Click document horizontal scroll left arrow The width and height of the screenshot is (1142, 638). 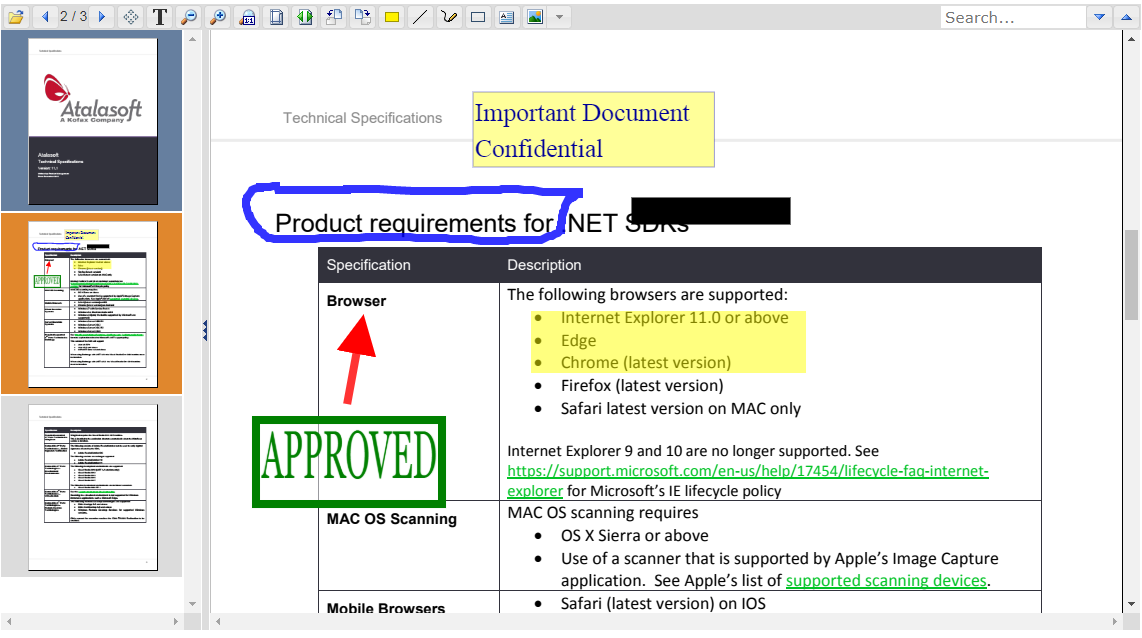[218, 621]
